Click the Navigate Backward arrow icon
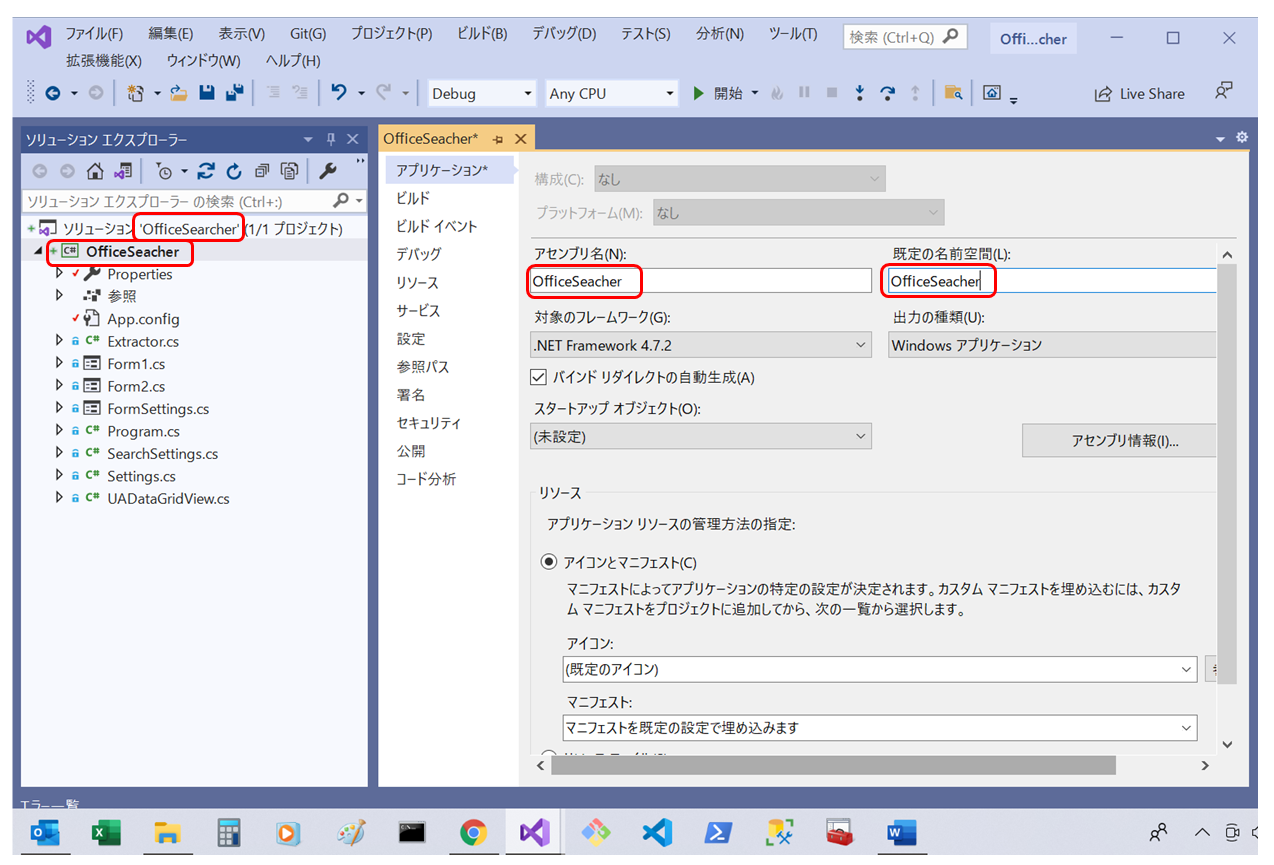The width and height of the screenshot is (1274, 865). coord(52,93)
